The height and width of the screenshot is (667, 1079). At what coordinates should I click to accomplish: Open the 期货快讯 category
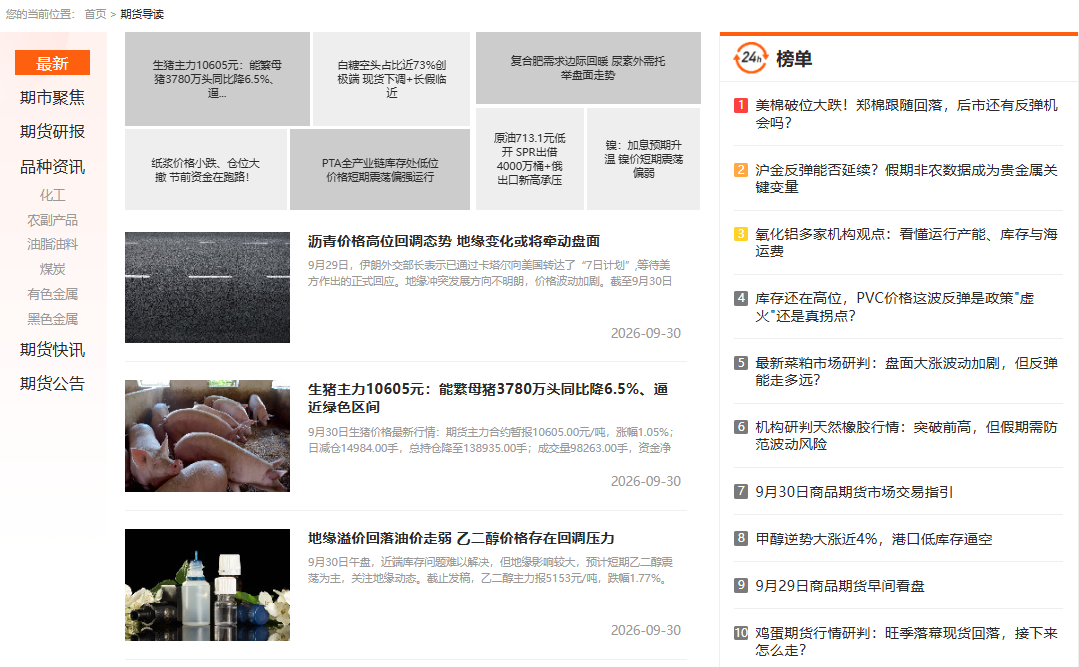[x=52, y=350]
